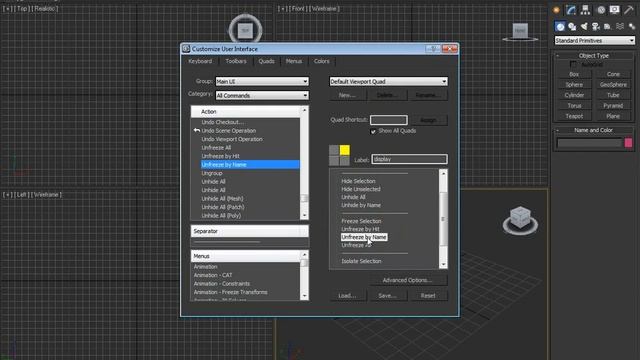Click the Assign shortcut button

pyautogui.click(x=428, y=120)
